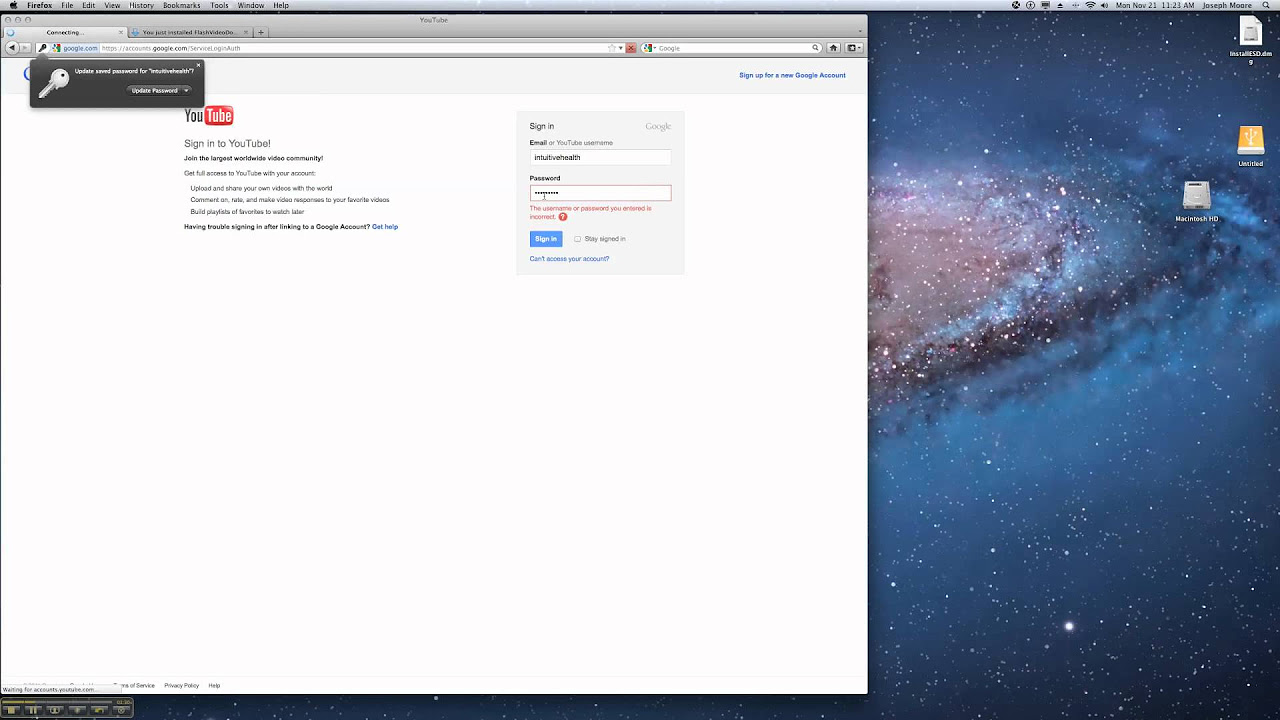Viewport: 1280px width, 720px height.
Task: Click the password key icon in address bar
Action: click(42, 48)
